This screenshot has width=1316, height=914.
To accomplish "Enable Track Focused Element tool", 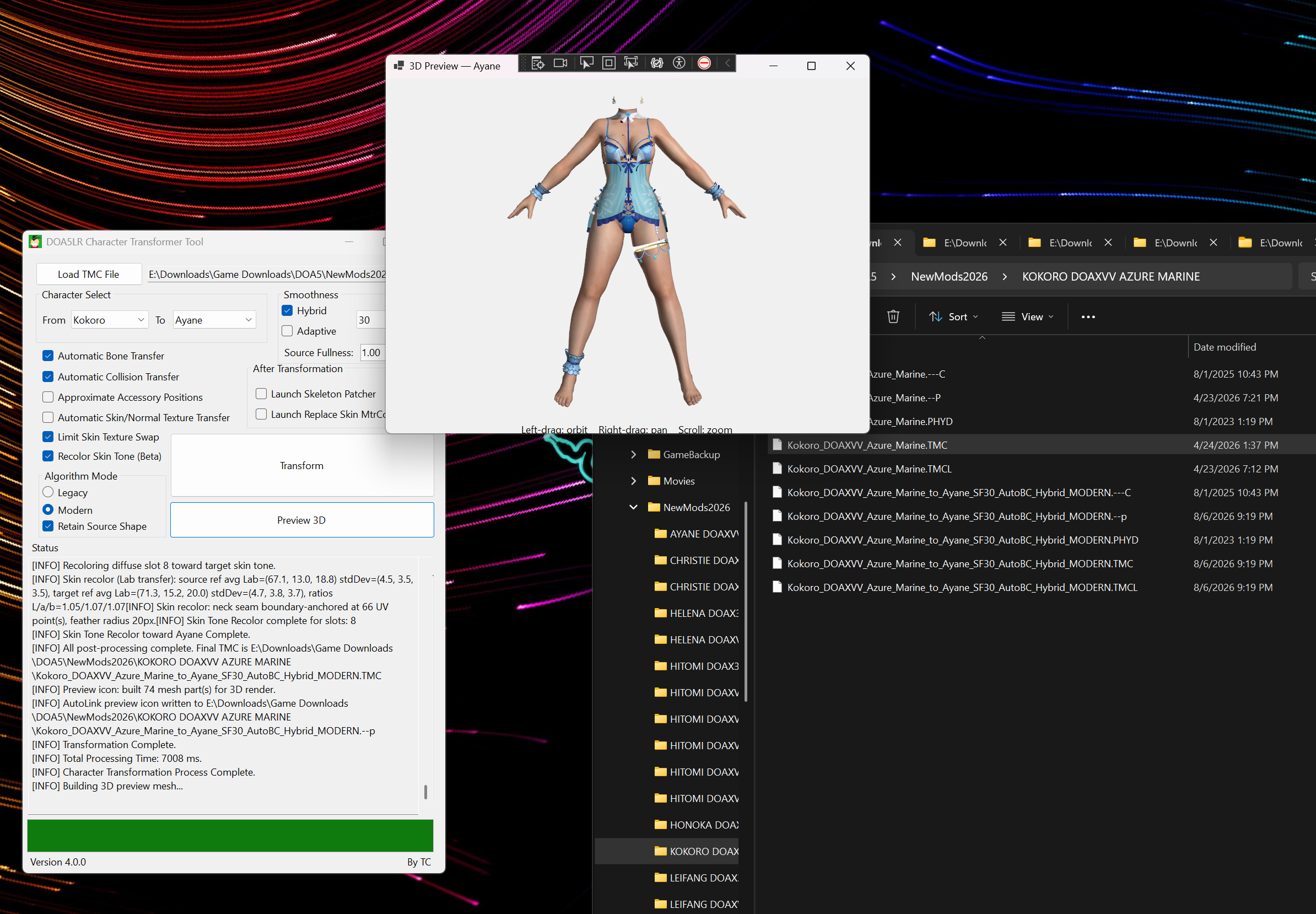I will (x=631, y=63).
